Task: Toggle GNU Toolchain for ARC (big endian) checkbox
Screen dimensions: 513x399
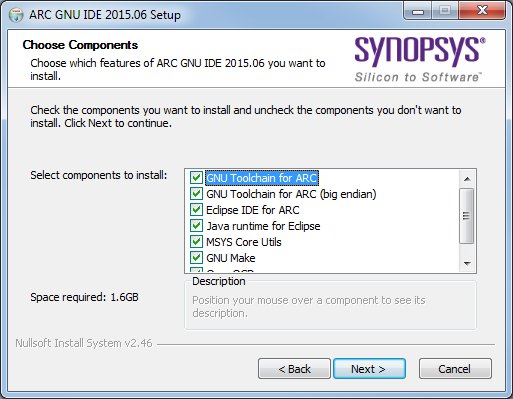Action: tap(196, 194)
